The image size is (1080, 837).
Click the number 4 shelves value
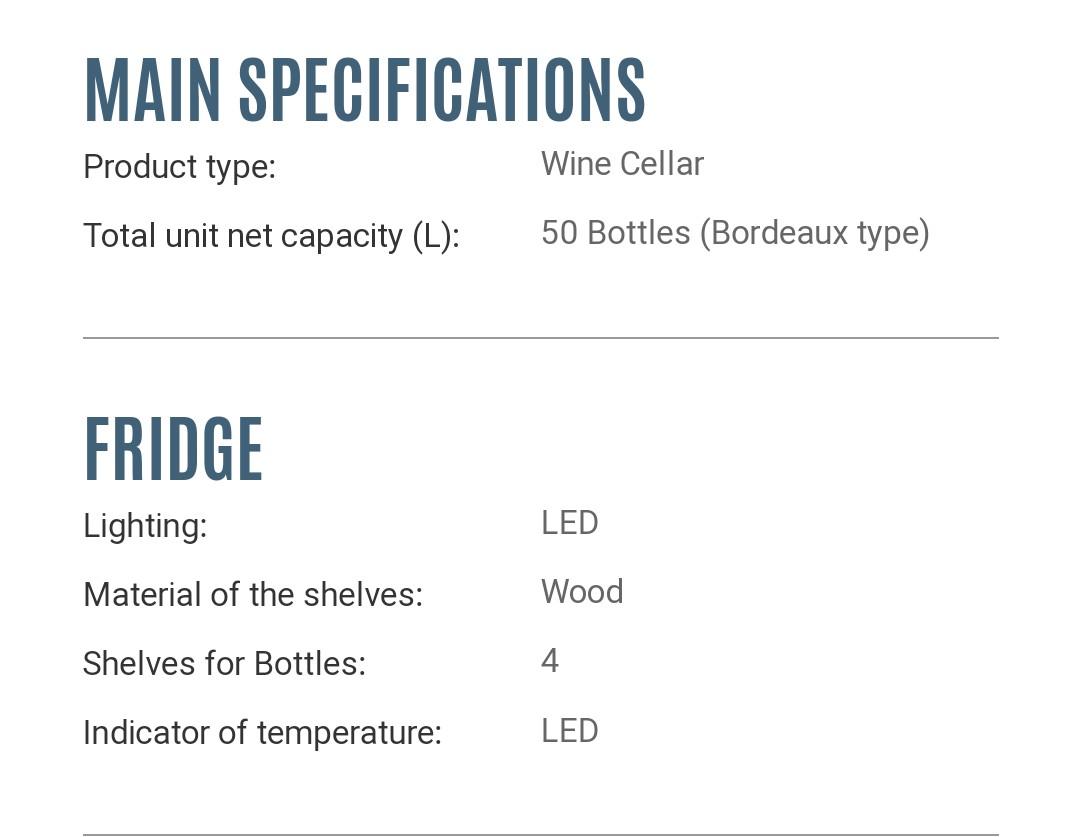point(550,661)
